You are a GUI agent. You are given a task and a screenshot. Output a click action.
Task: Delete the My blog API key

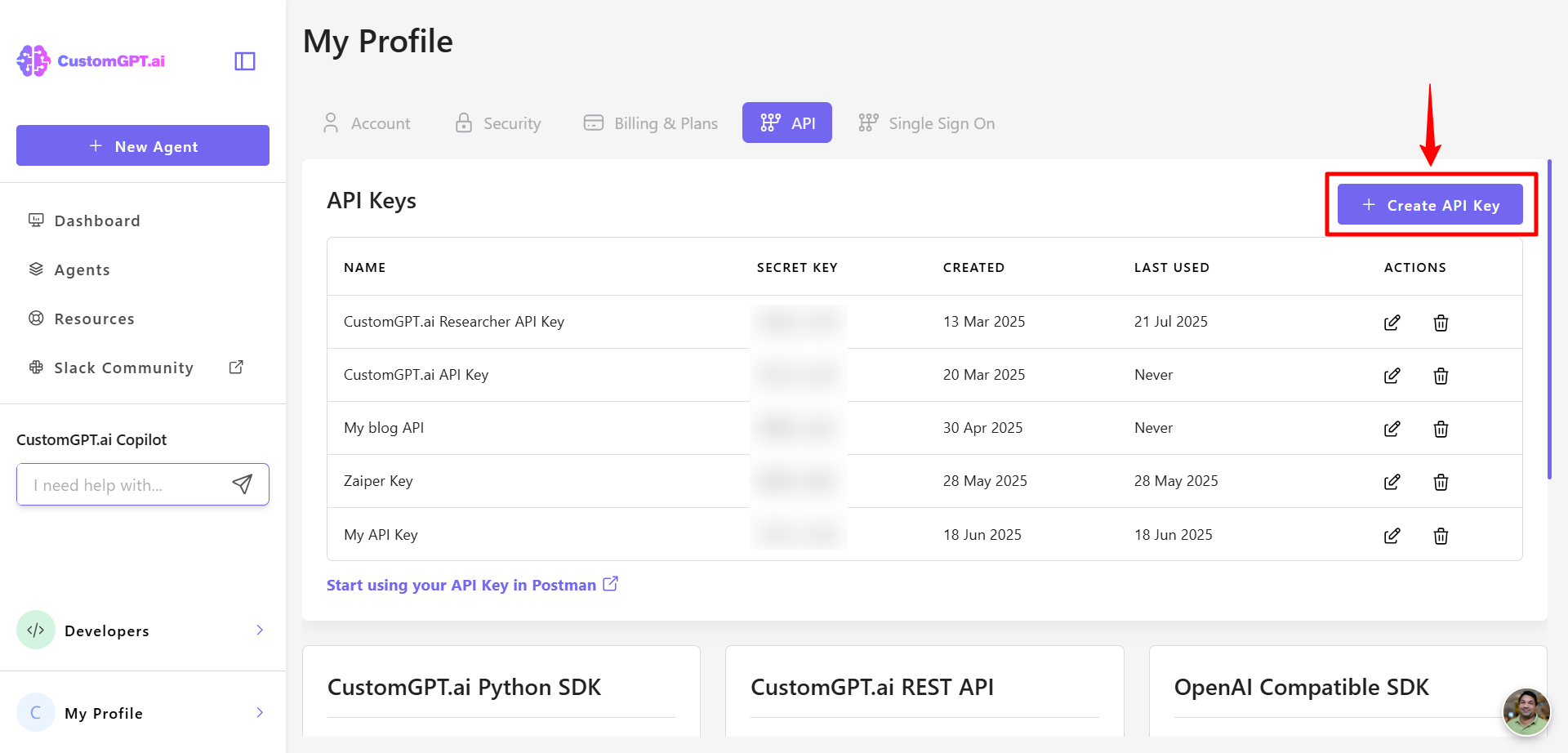(x=1441, y=429)
